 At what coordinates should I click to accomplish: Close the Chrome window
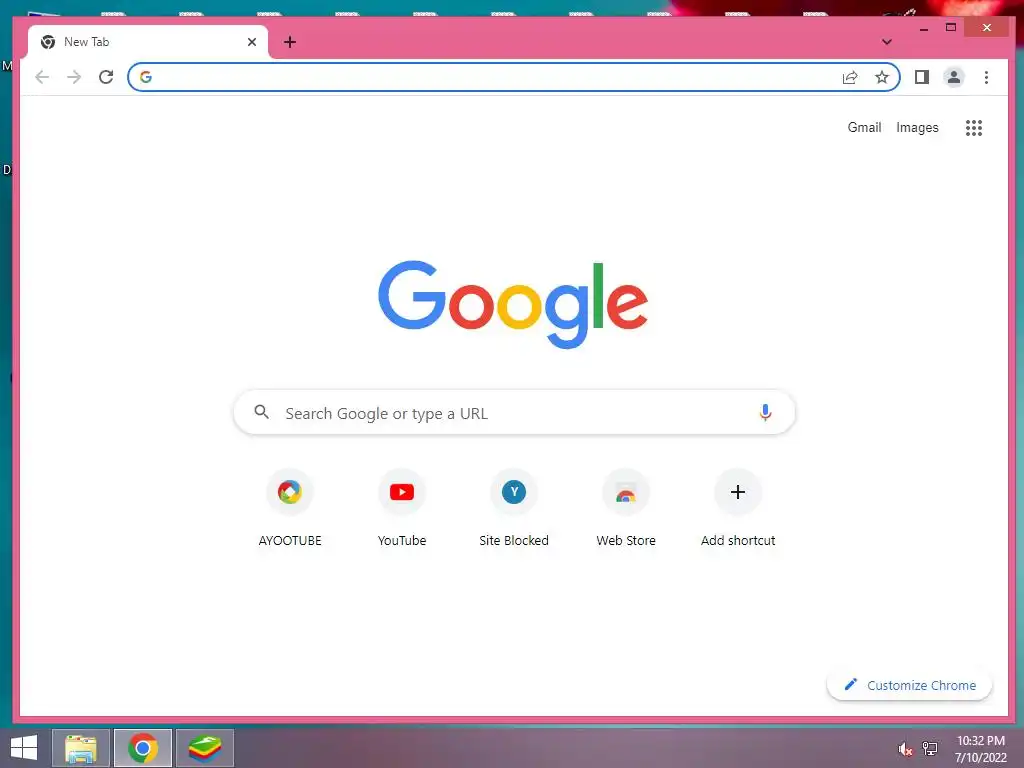click(x=987, y=27)
